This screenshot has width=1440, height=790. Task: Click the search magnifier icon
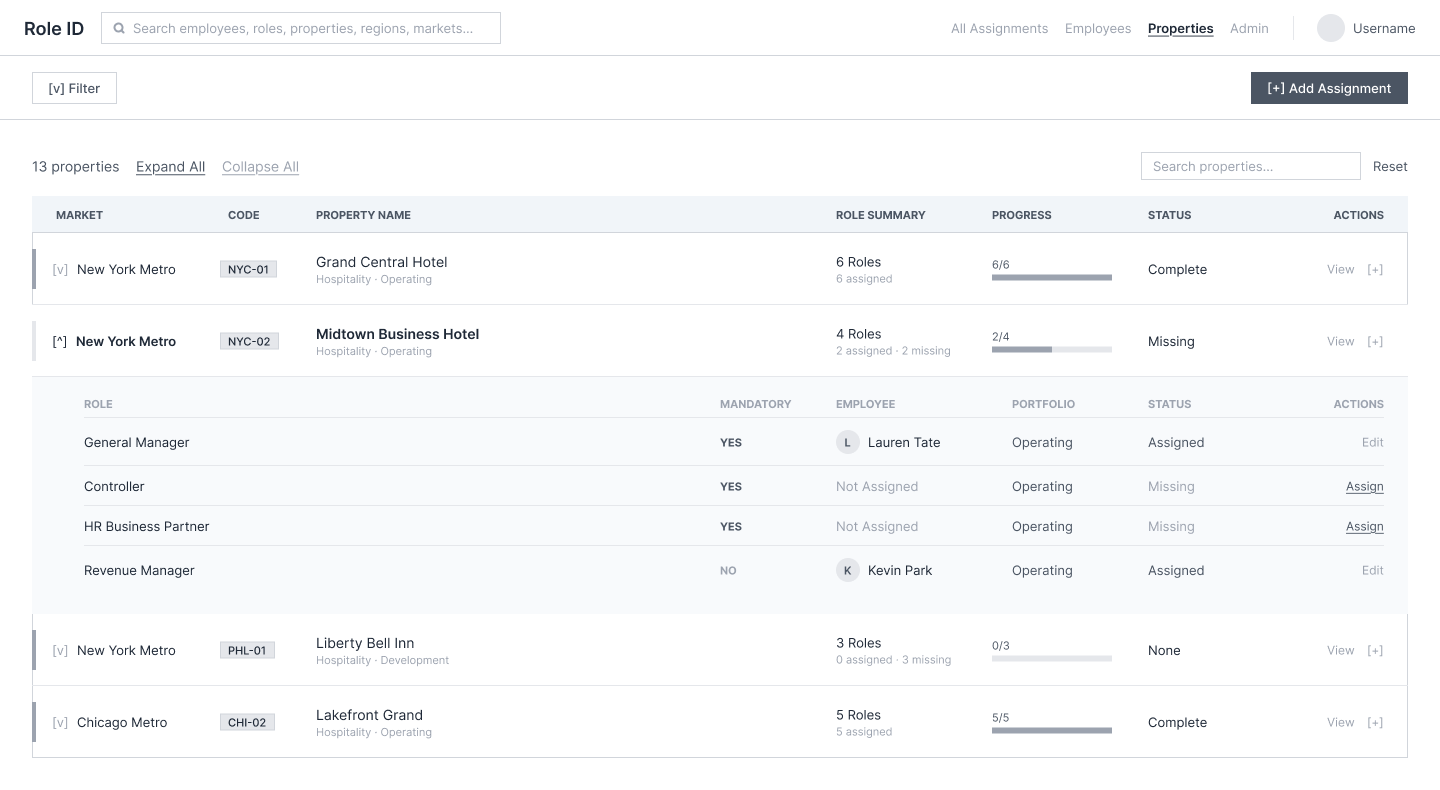[x=119, y=28]
